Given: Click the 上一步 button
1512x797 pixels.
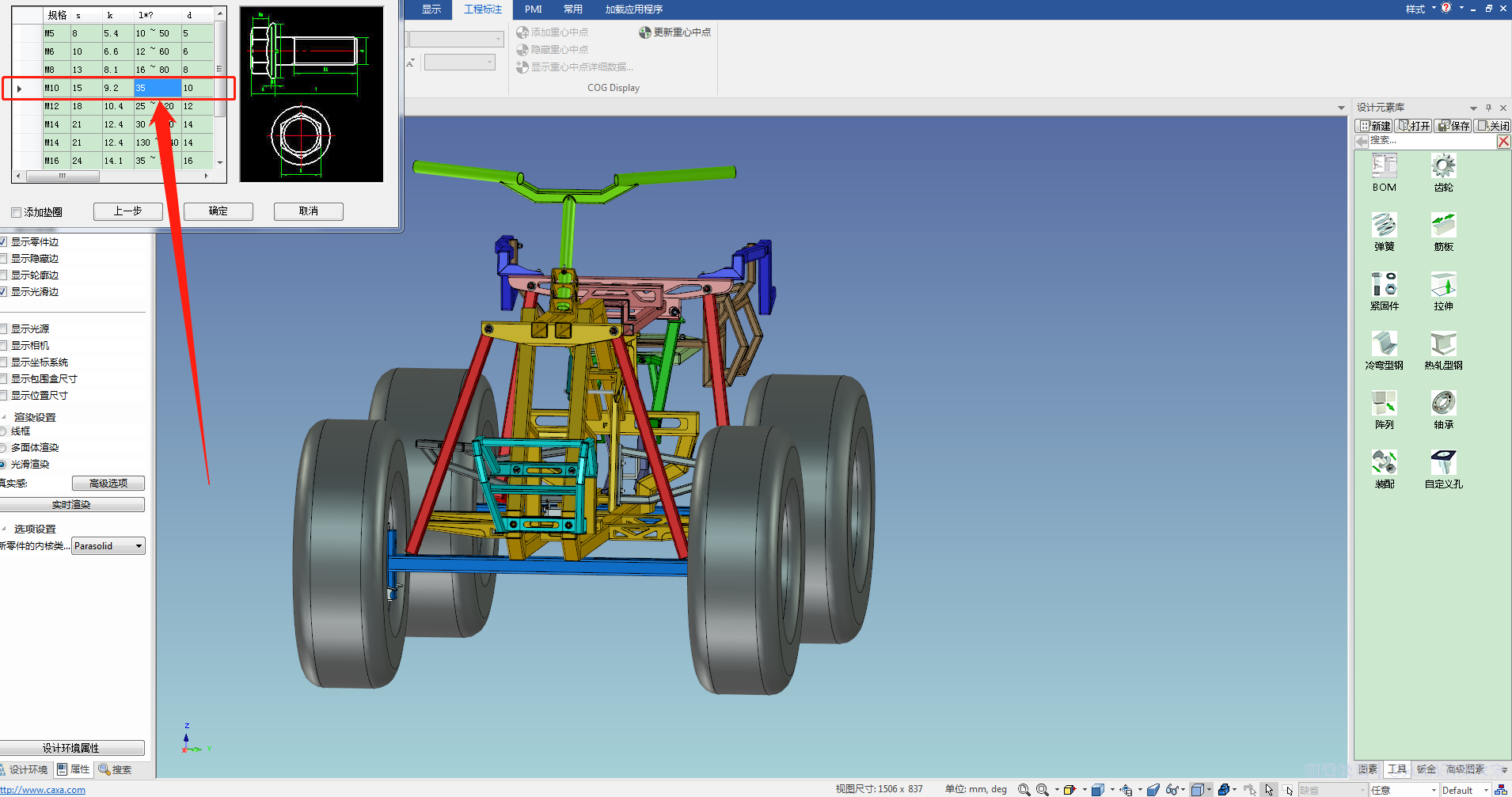Looking at the screenshot, I should (127, 211).
